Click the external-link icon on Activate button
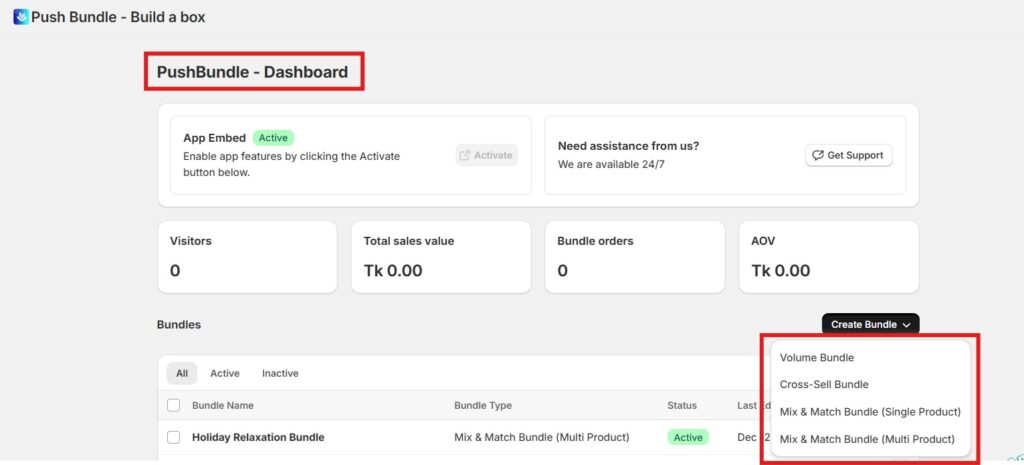Screen dimensions: 1024x465 point(465,155)
